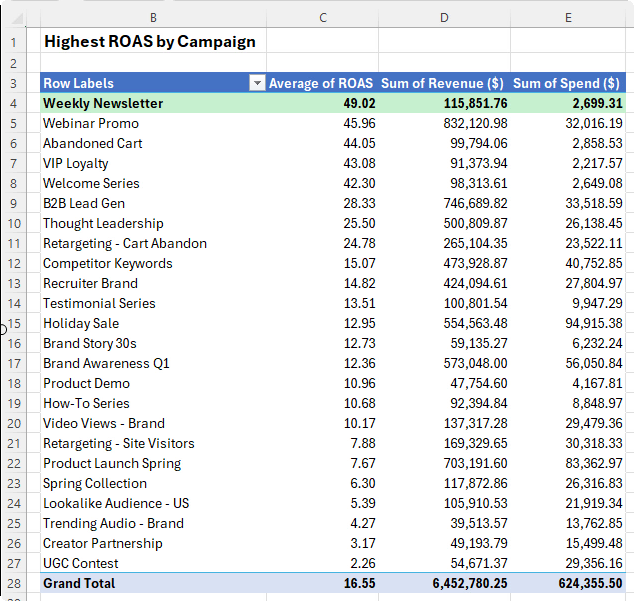Select column B header
This screenshot has height=601, width=634.
click(153, 17)
